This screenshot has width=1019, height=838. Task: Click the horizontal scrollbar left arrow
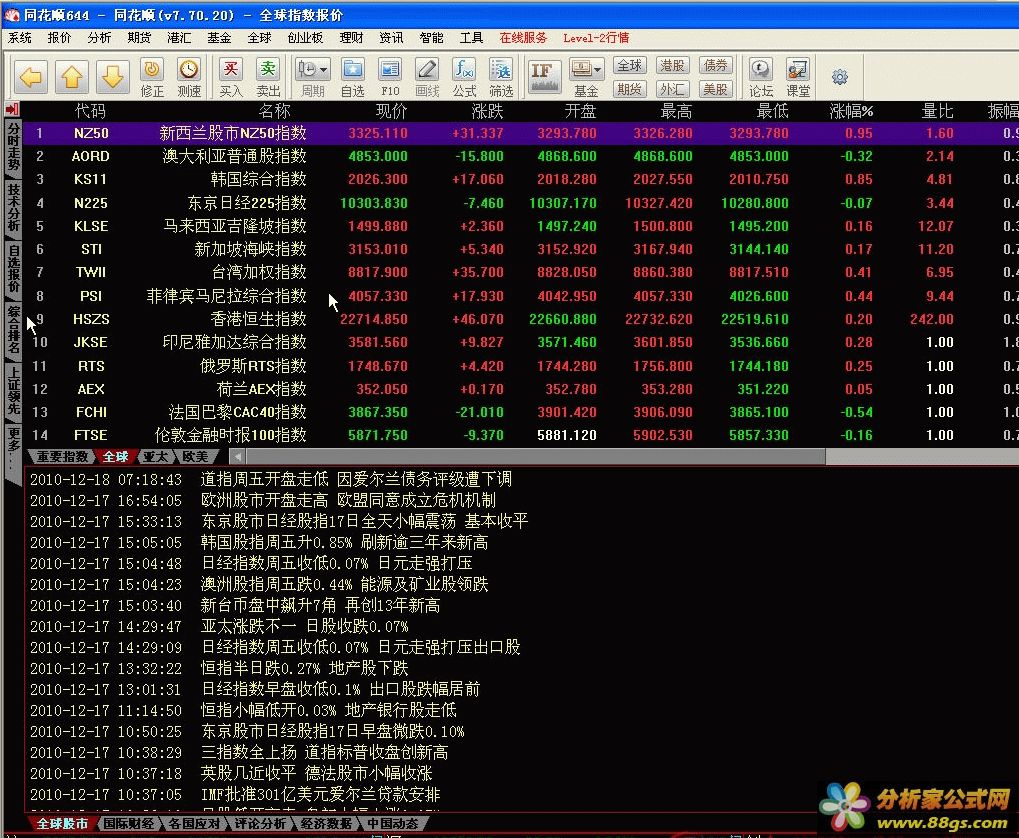(x=237, y=456)
